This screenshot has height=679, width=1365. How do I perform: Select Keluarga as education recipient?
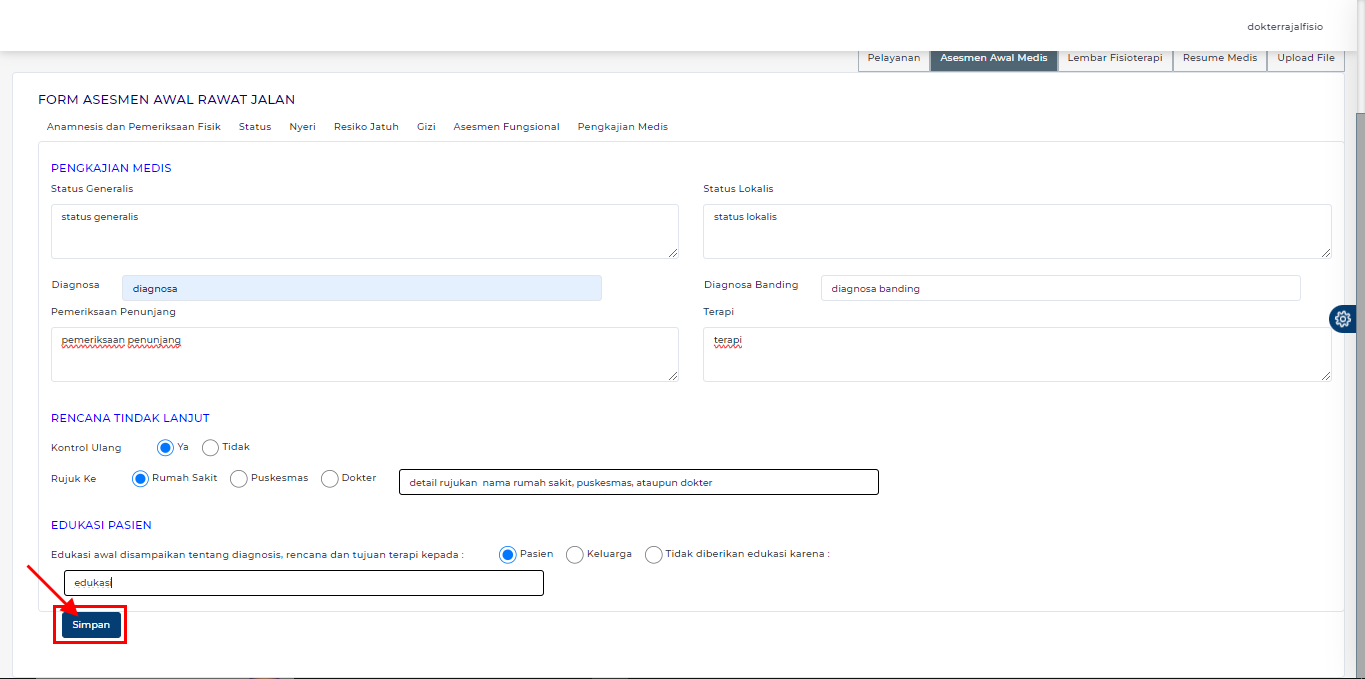pos(575,555)
